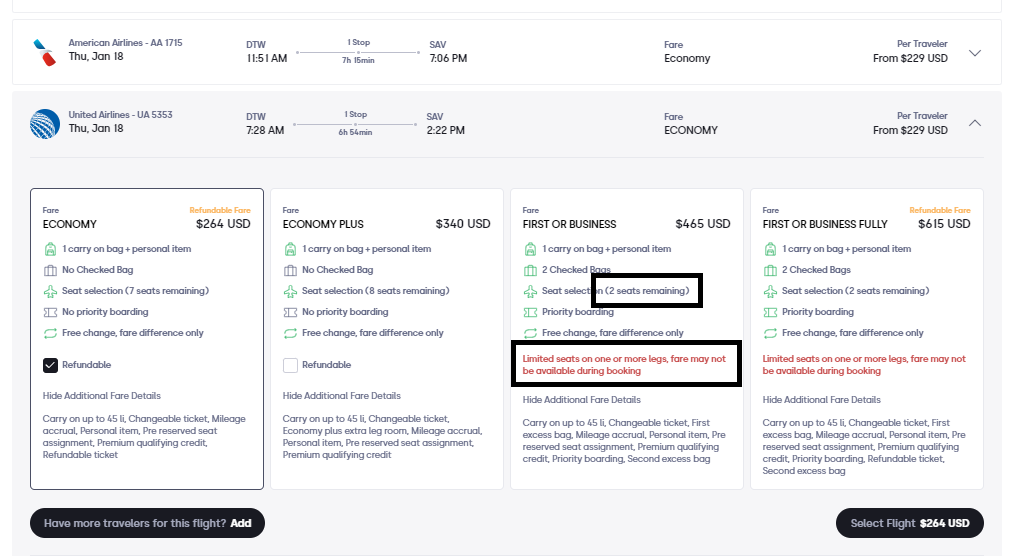Click the American Airlines logo icon

(x=44, y=52)
